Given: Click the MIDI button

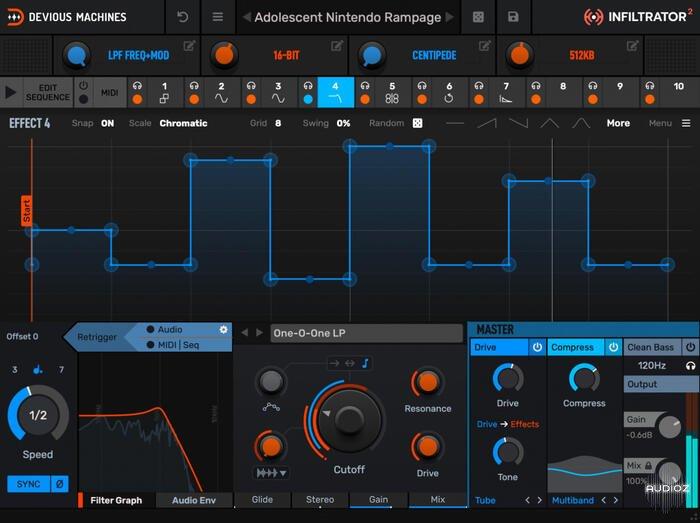Looking at the screenshot, I should tap(109, 92).
